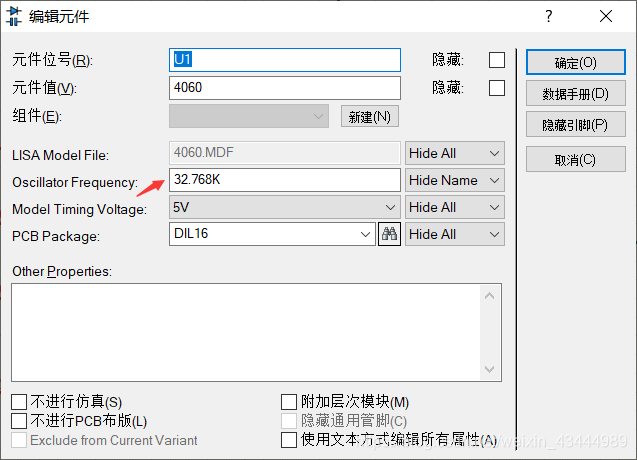This screenshot has height=460, width=637.
Task: Toggle the 隐藏 checkbox for 元件值
Action: [497, 88]
